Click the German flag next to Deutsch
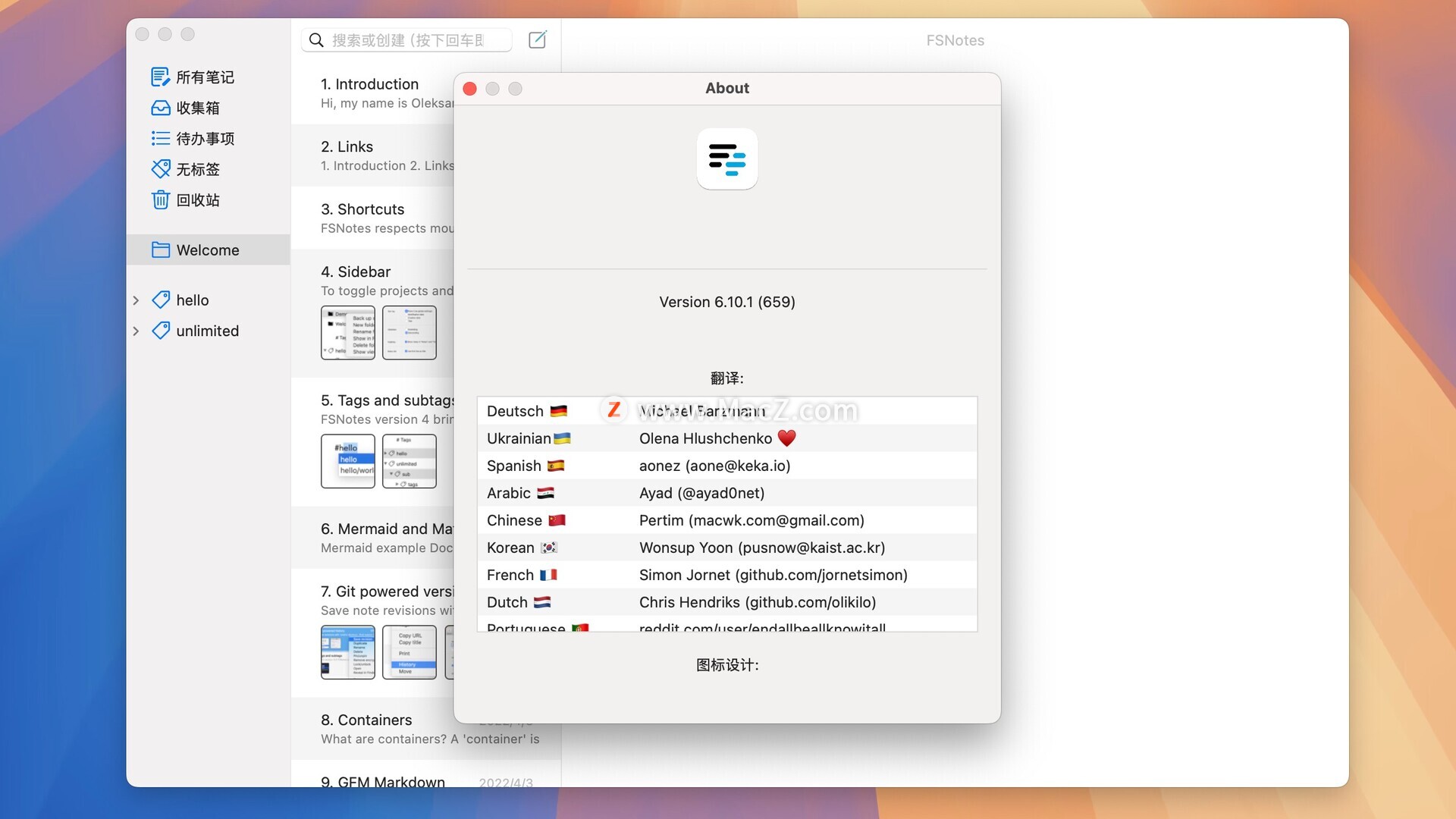Viewport: 1456px width, 819px height. (x=559, y=411)
